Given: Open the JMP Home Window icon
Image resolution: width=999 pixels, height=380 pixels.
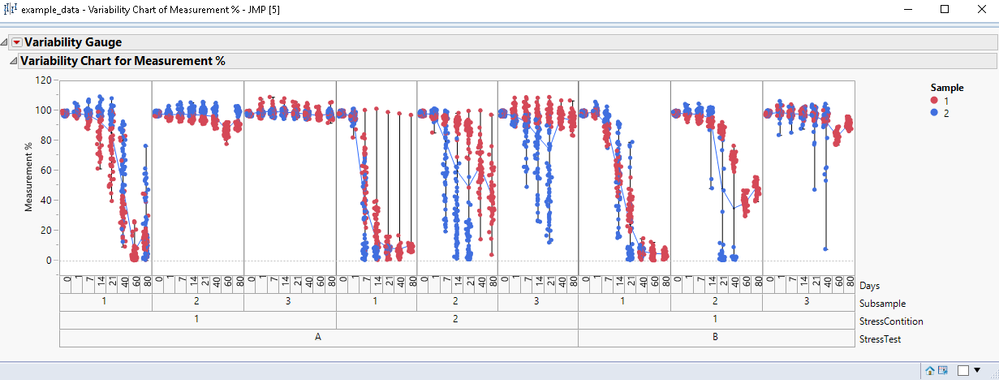Looking at the screenshot, I should pos(930,370).
